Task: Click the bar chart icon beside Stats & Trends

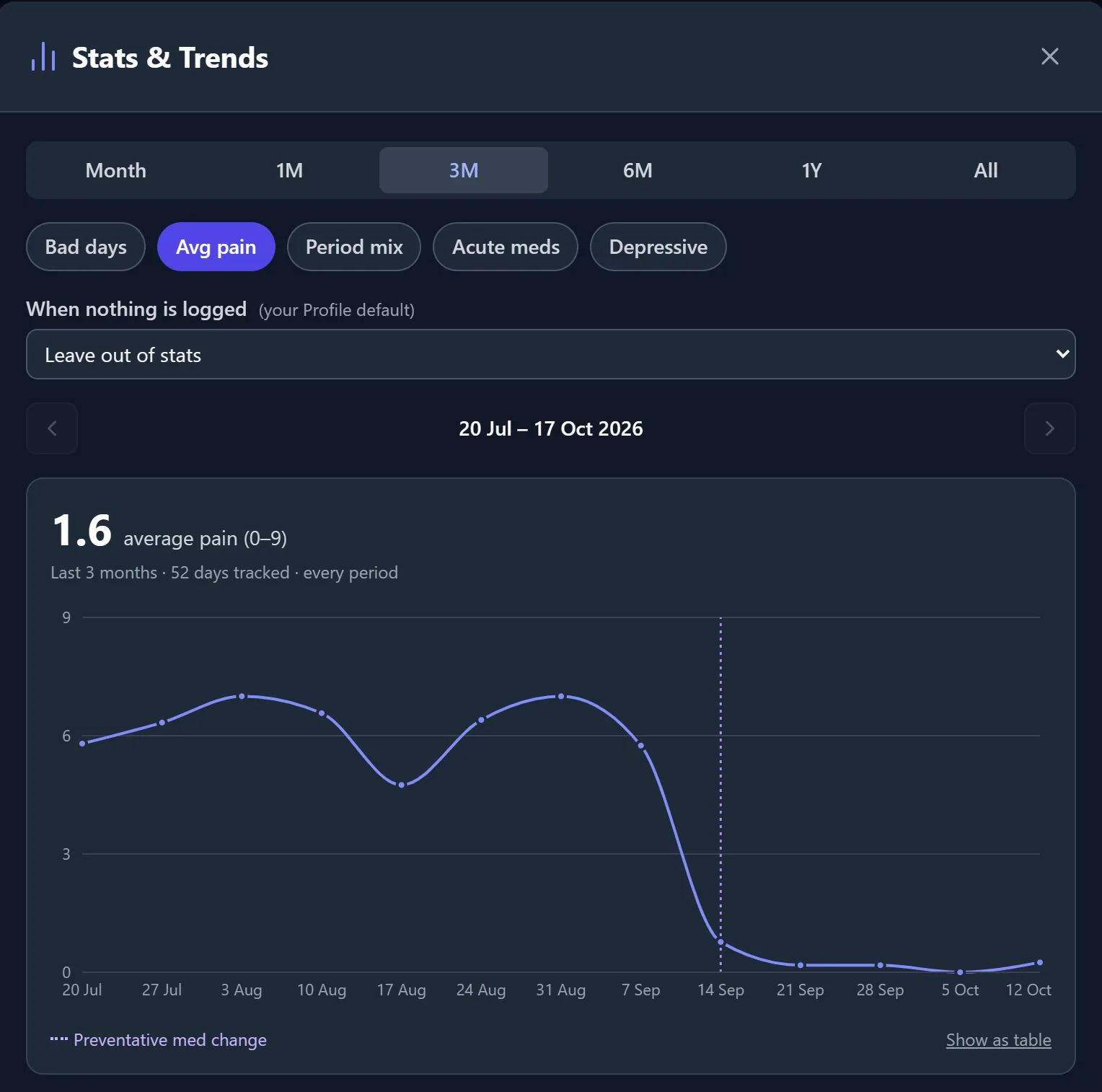Action: (43, 56)
